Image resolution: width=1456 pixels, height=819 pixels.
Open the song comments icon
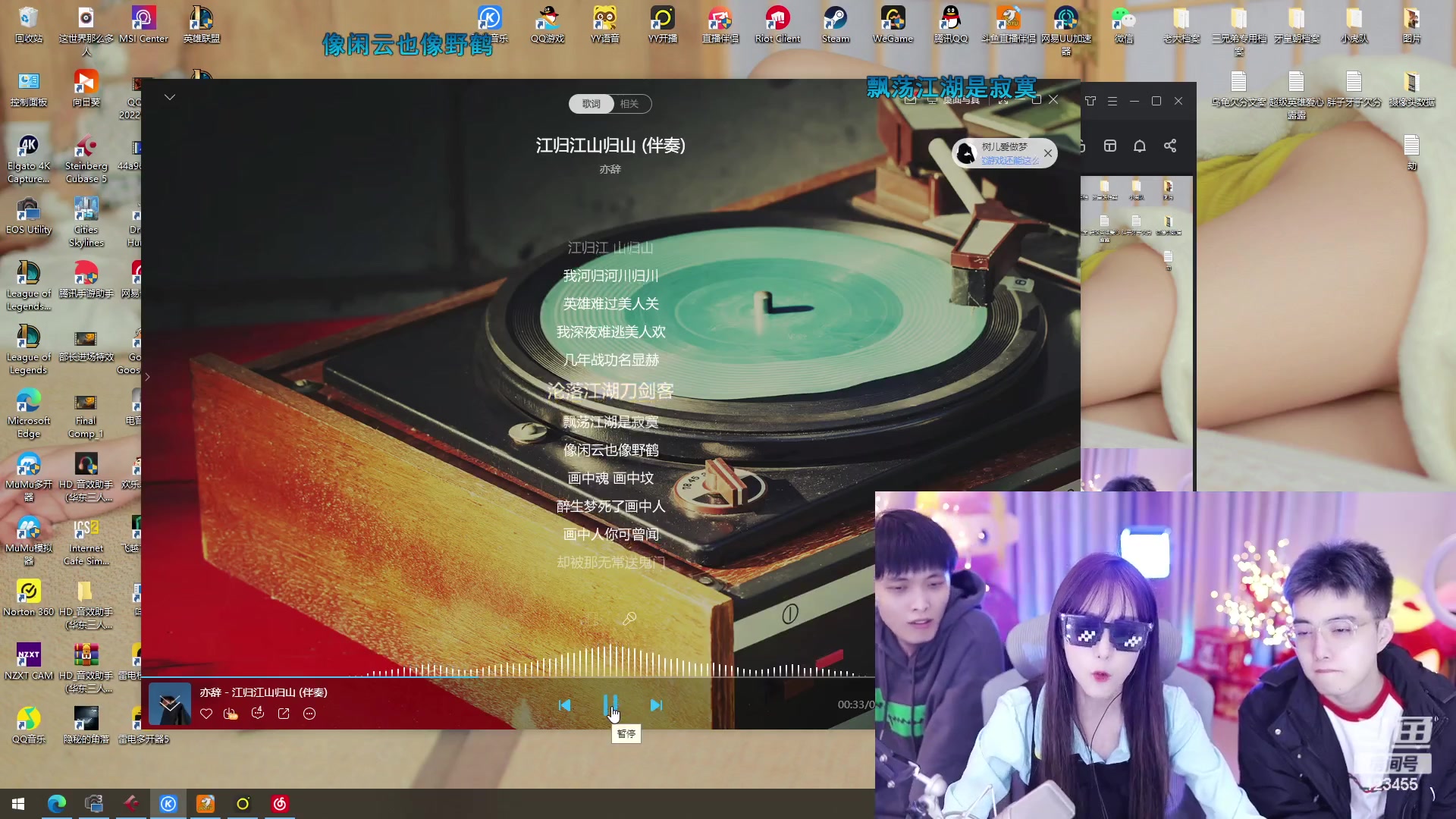tap(258, 714)
